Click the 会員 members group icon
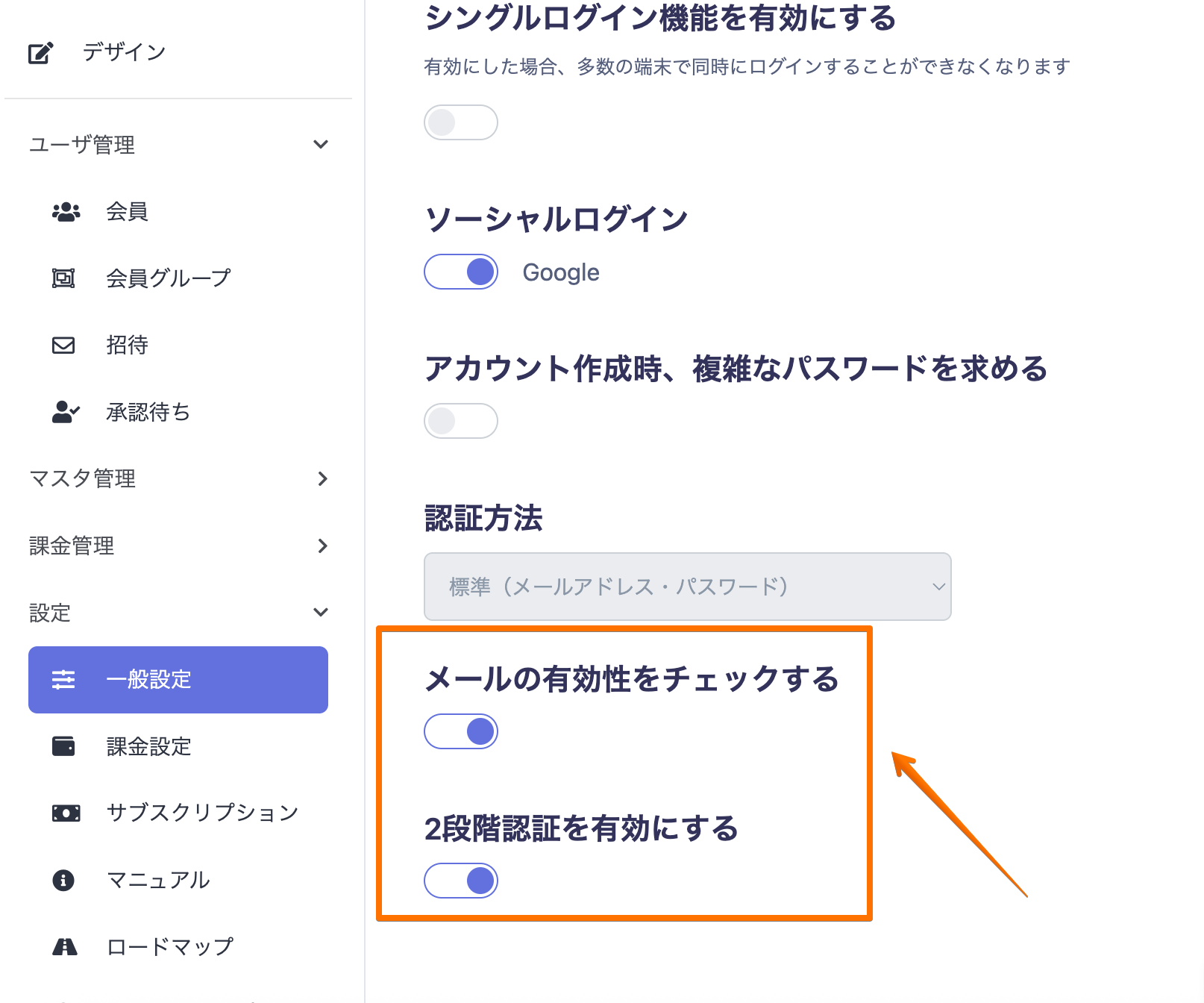The image size is (1204, 1003). (x=66, y=212)
